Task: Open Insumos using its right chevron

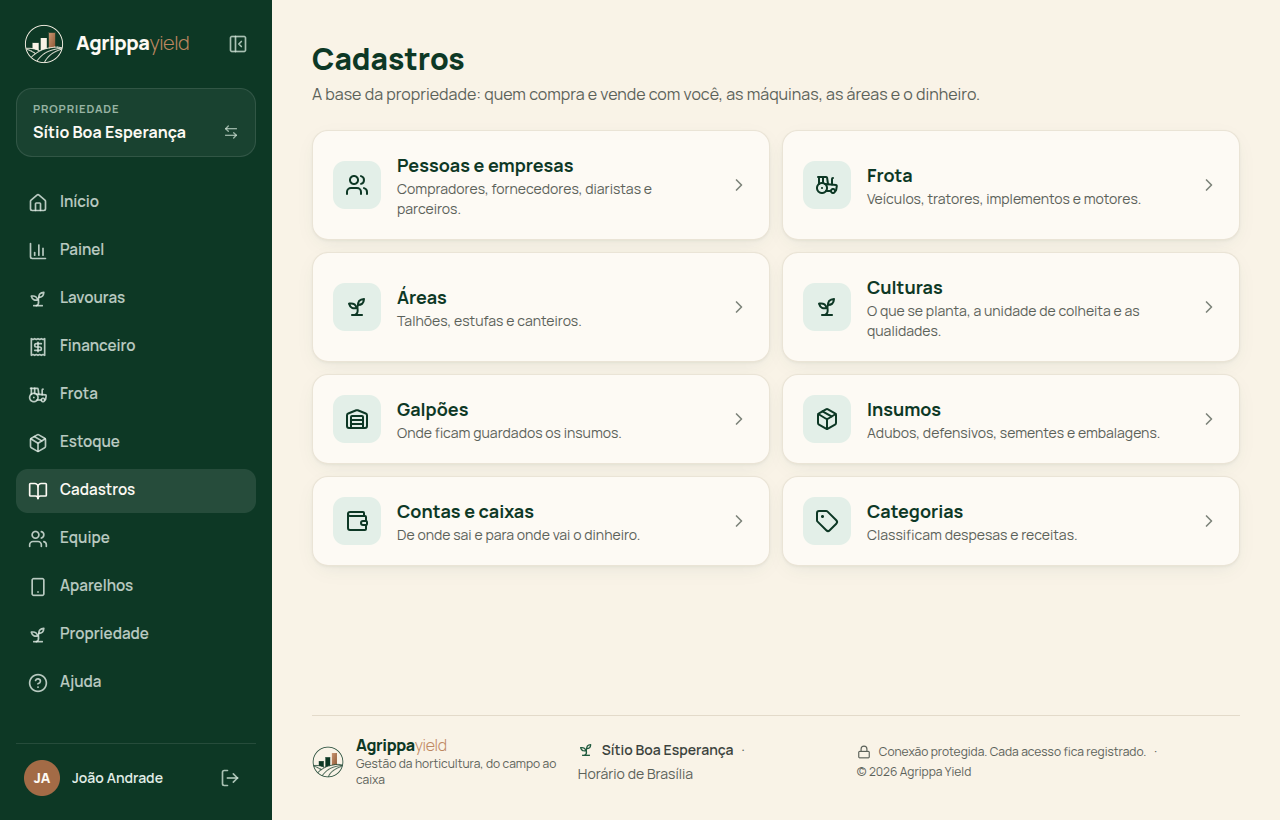Action: [1209, 419]
